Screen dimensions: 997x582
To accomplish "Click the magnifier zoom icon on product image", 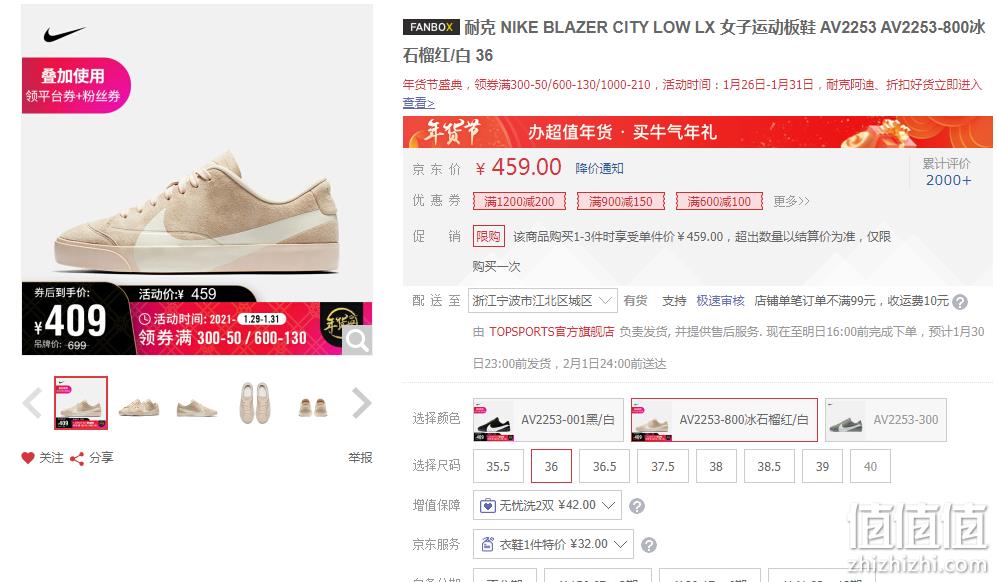I will click(x=357, y=340).
